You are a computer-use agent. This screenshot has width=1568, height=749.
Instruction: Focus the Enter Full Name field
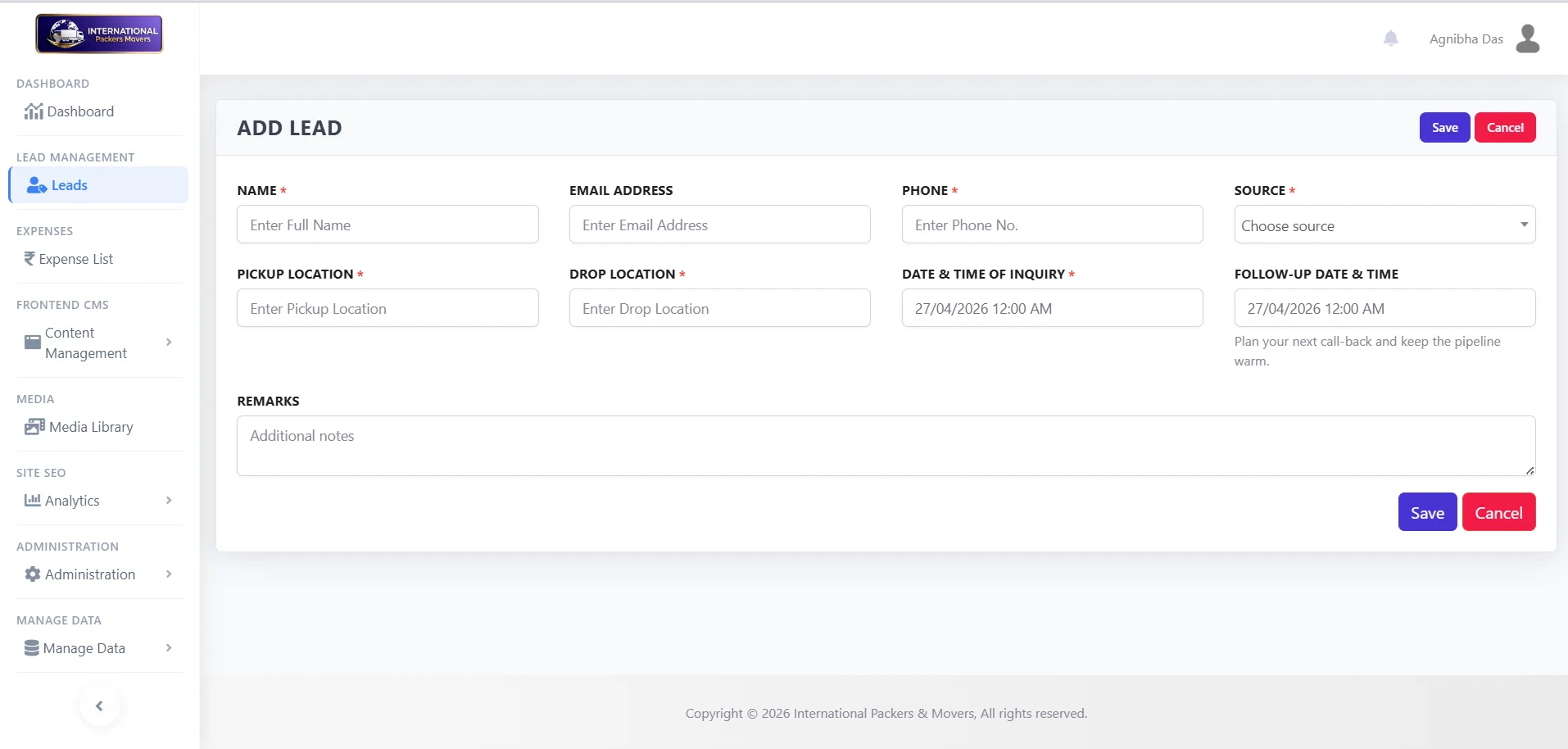[387, 225]
